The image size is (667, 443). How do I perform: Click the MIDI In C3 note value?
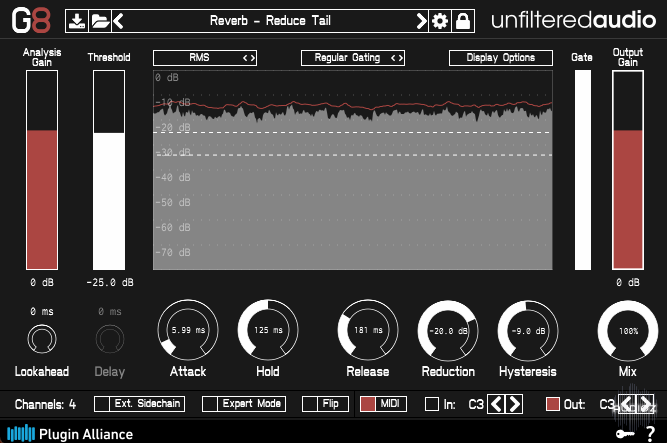point(476,404)
